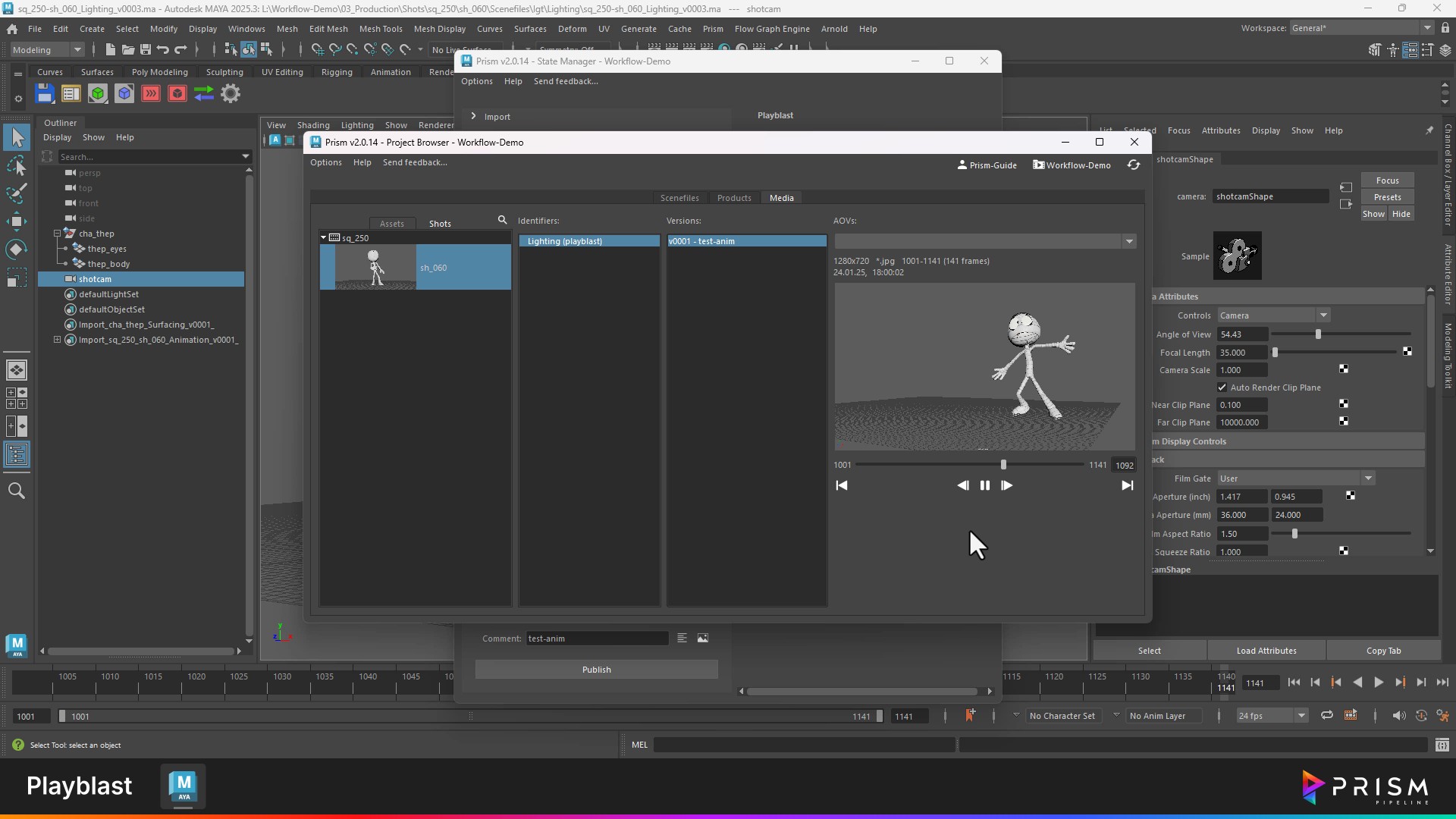The image size is (1456, 819).
Task: Click the list icon next to Comment field
Action: click(x=682, y=639)
